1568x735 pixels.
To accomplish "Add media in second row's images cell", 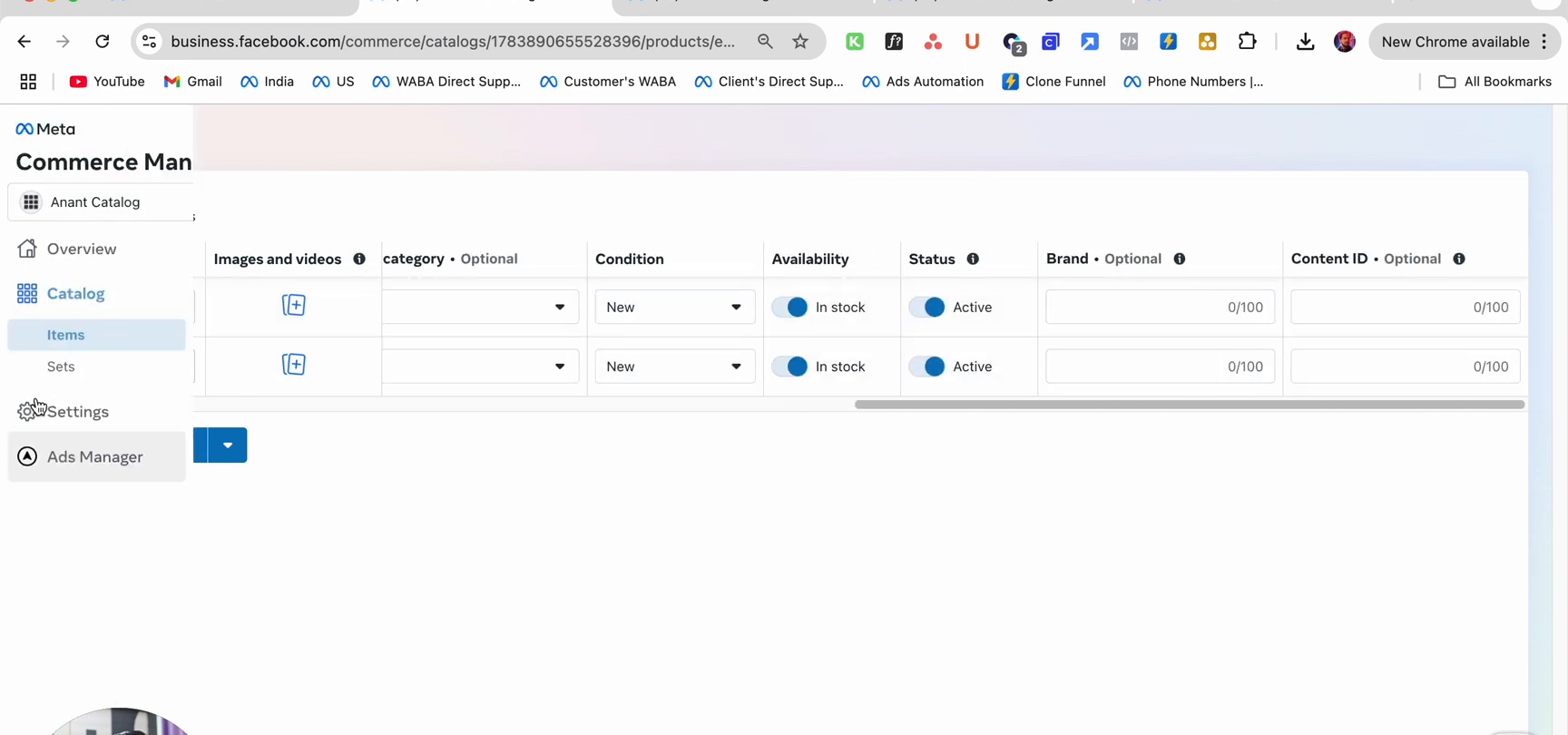I will point(293,365).
